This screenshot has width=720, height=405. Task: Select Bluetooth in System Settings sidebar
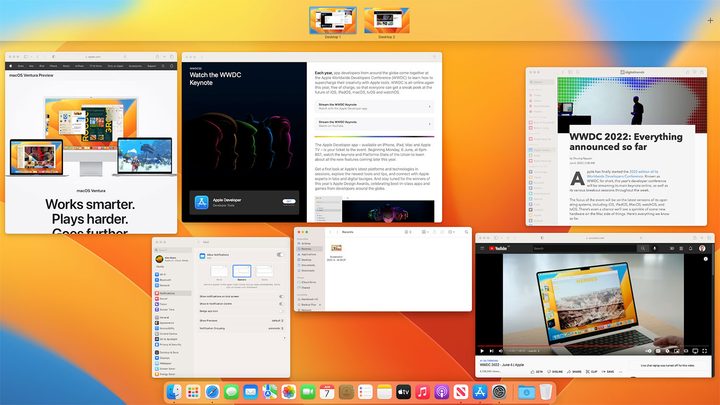coord(173,280)
